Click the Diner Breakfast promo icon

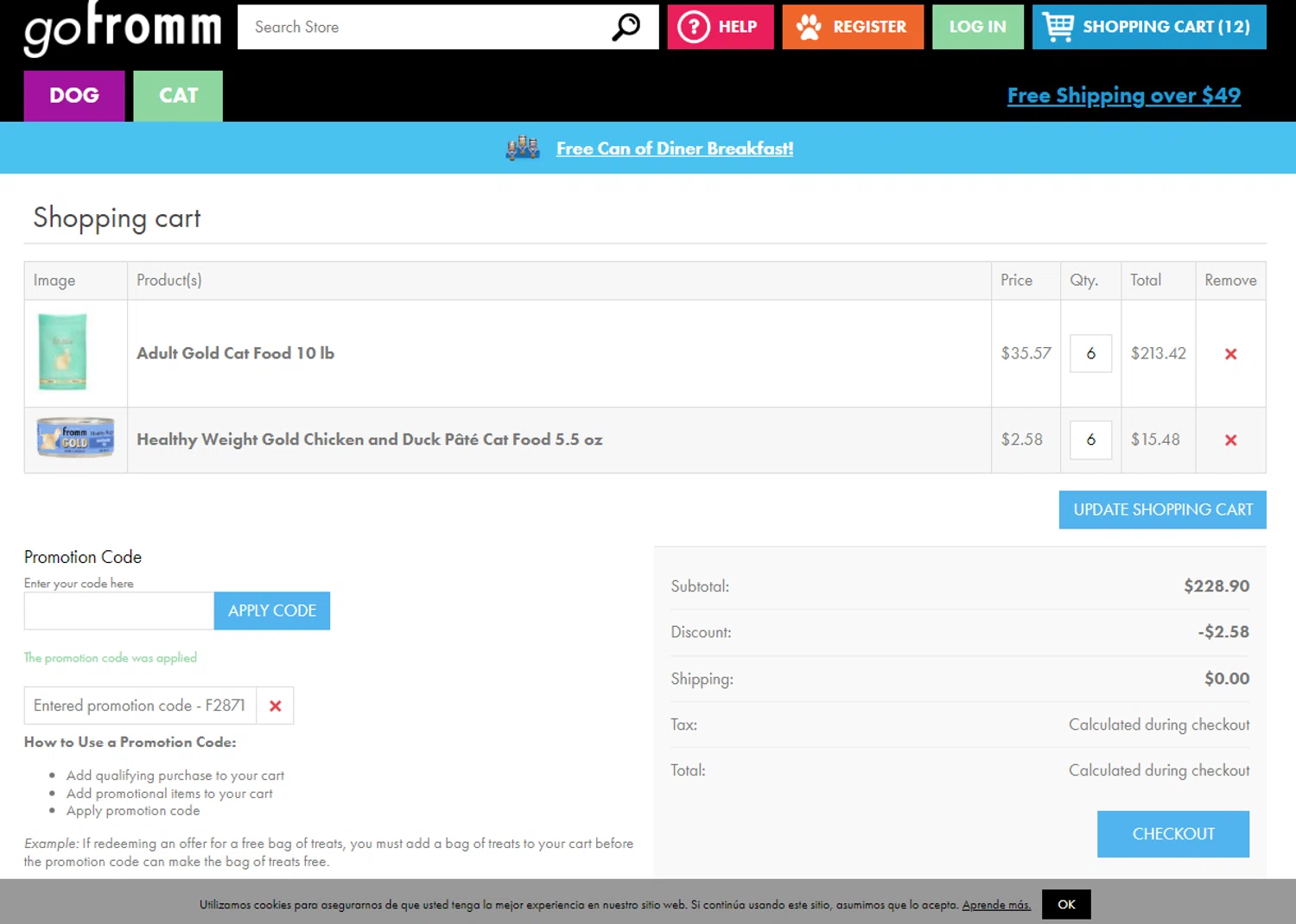point(523,149)
